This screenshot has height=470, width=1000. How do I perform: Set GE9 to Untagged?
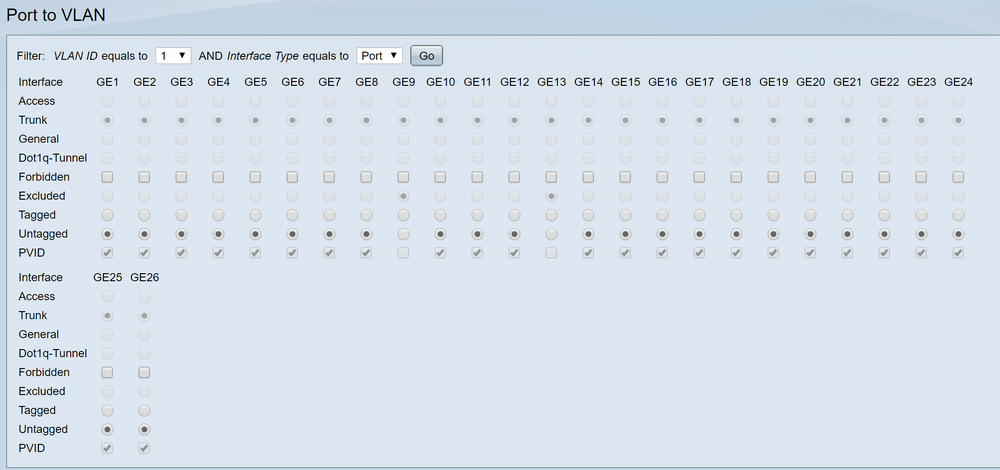[x=403, y=234]
